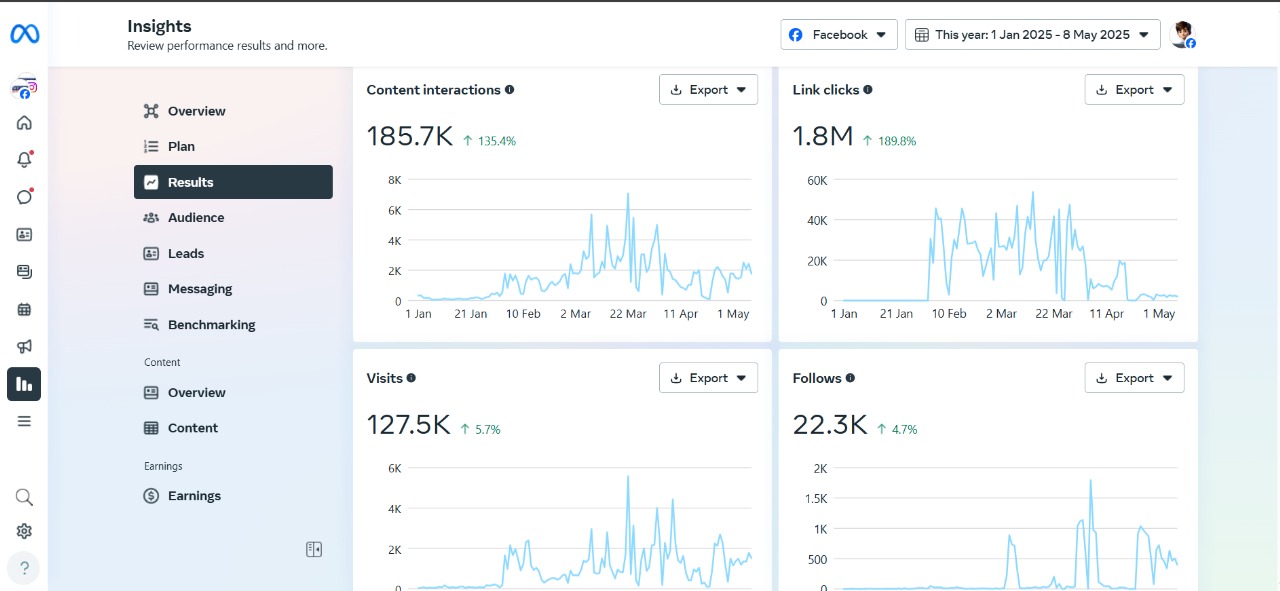Open notifications bell icon

click(x=24, y=160)
